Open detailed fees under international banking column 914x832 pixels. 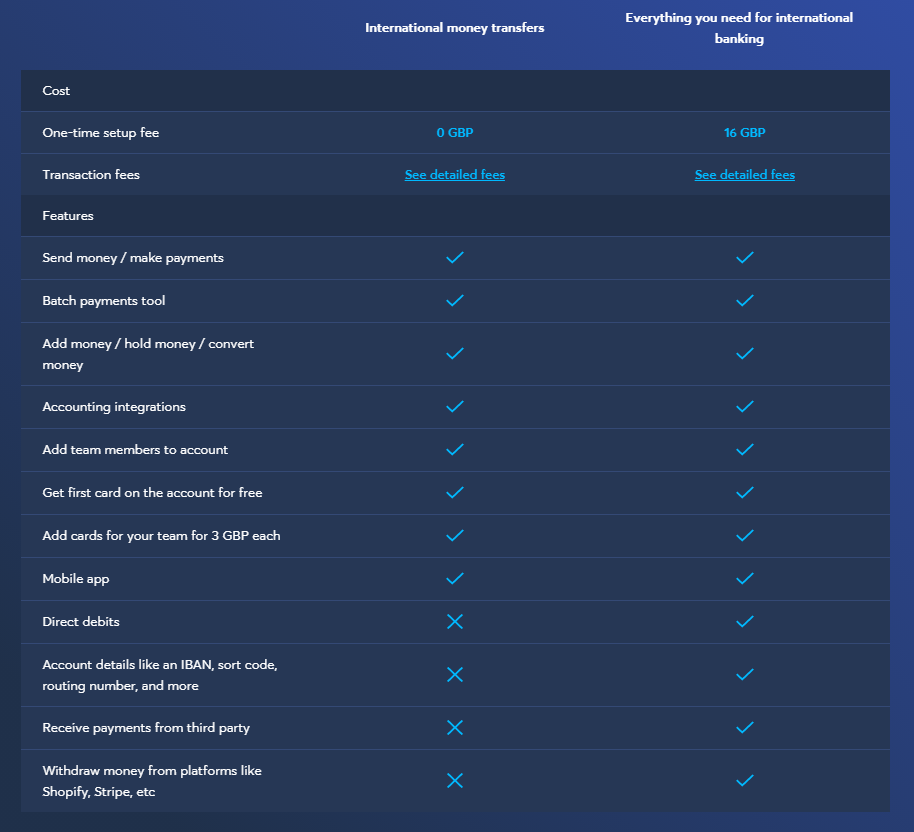tap(744, 175)
